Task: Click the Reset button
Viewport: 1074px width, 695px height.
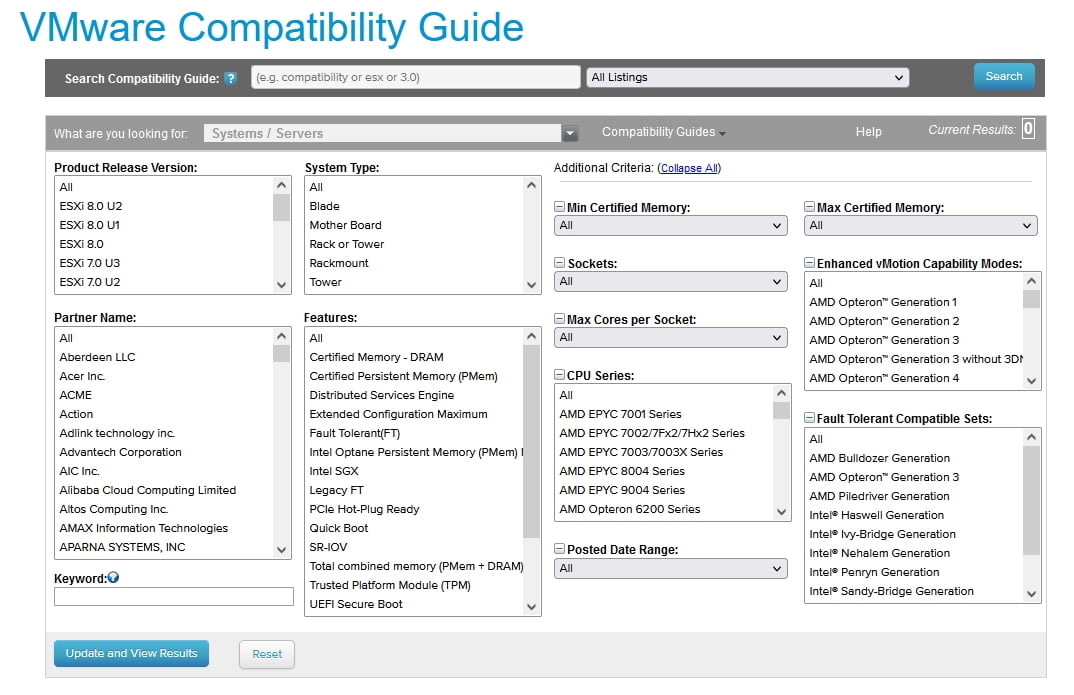Action: pyautogui.click(x=266, y=653)
